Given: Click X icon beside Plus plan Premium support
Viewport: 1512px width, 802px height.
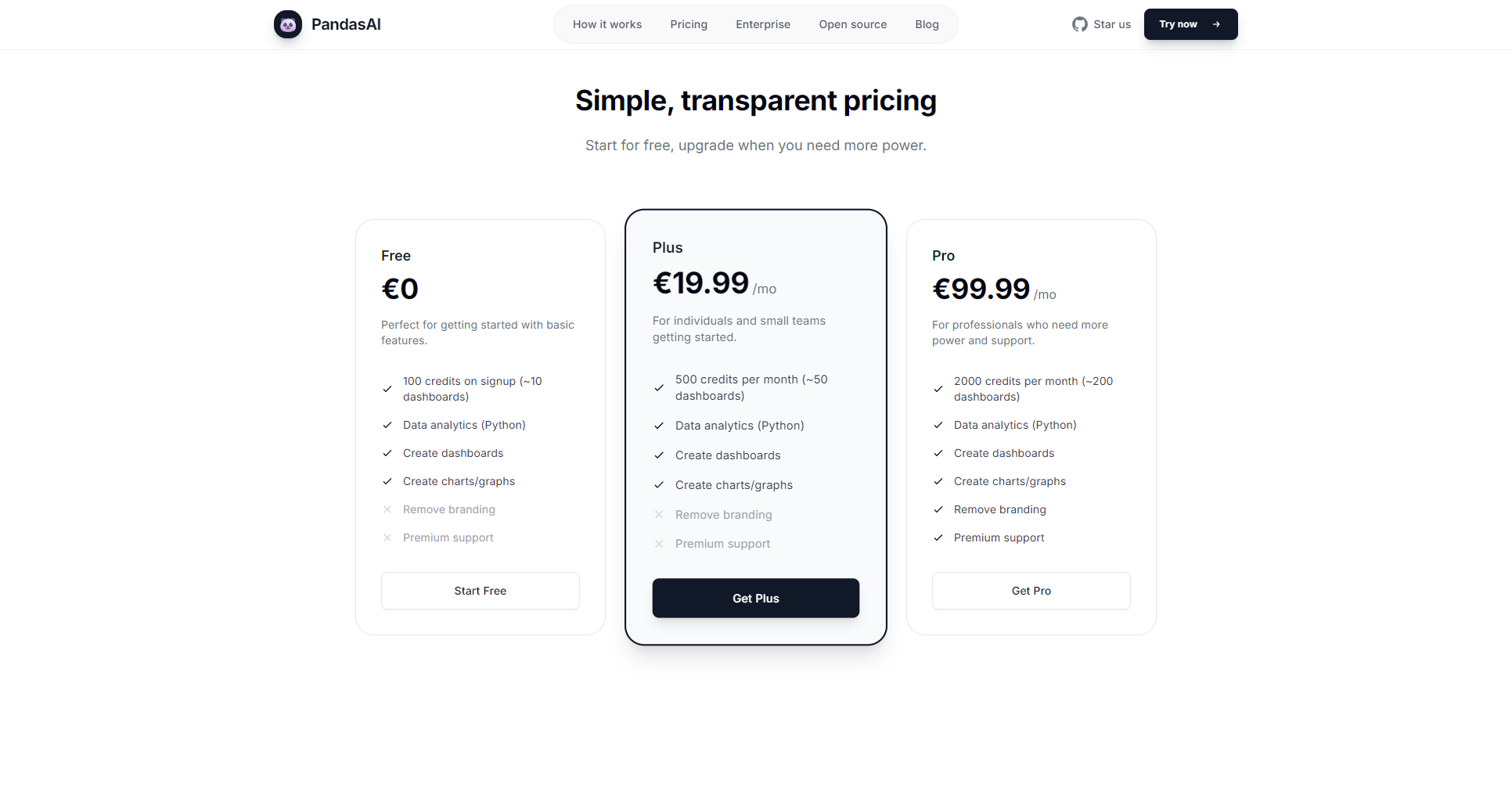Looking at the screenshot, I should click(x=659, y=544).
